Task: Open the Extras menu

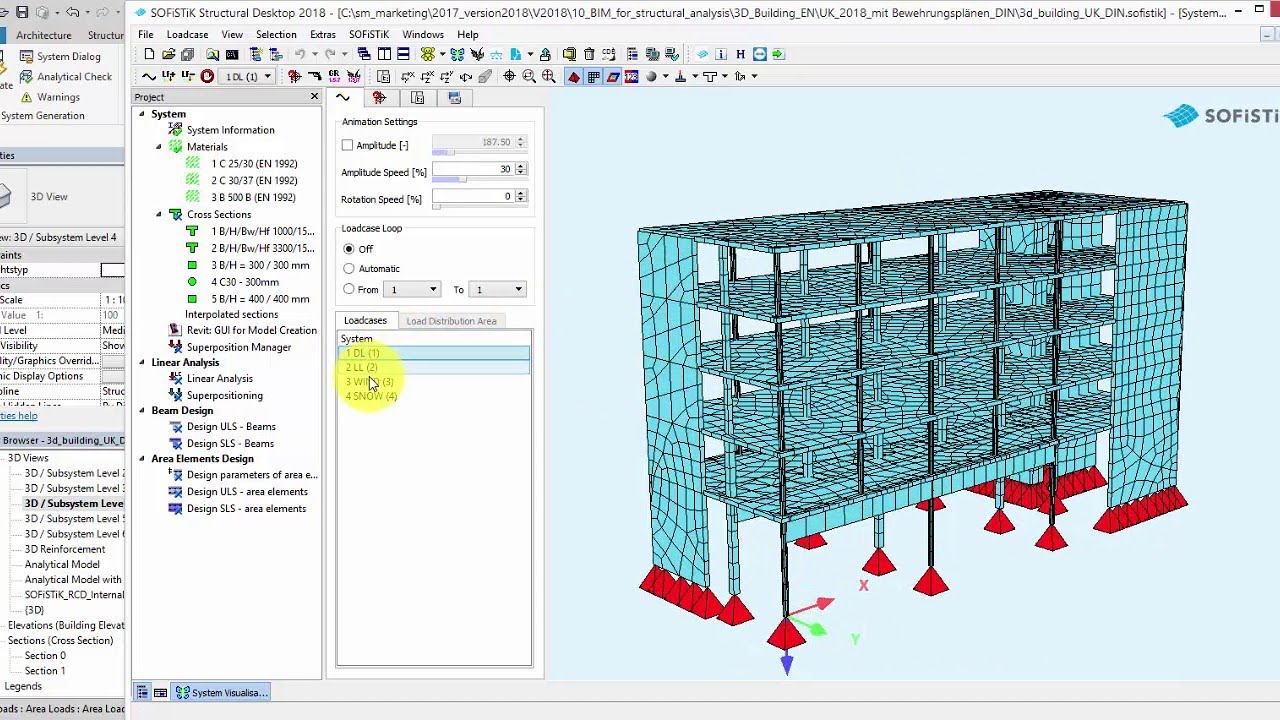Action: [x=323, y=34]
